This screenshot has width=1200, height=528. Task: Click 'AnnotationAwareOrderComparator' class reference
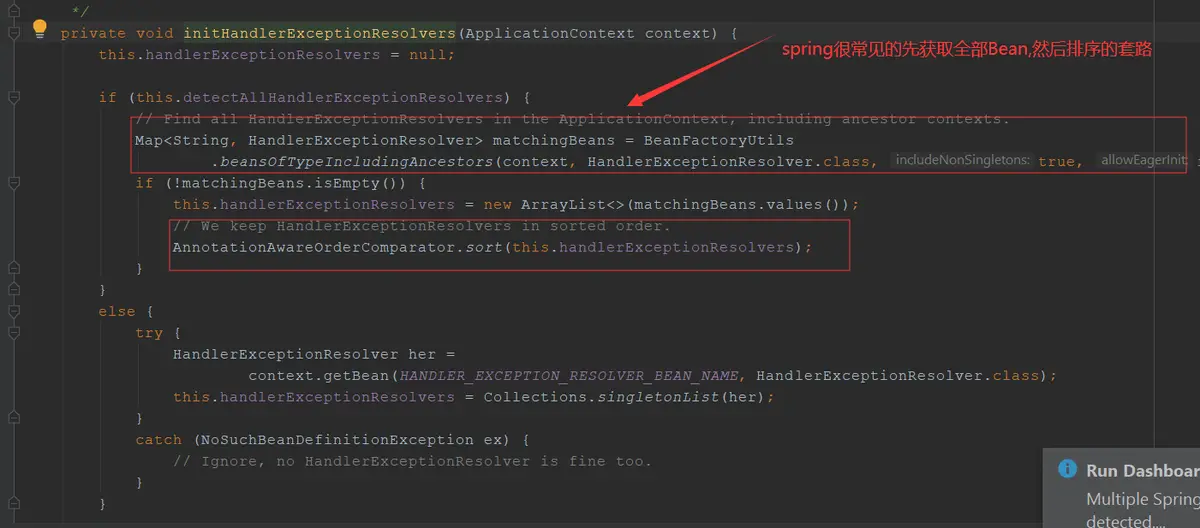click(314, 247)
